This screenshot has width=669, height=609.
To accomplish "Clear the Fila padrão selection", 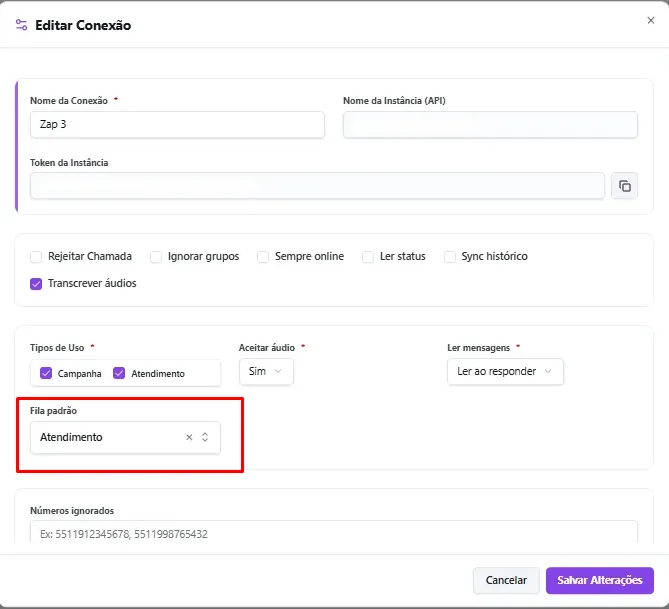I will [x=189, y=437].
